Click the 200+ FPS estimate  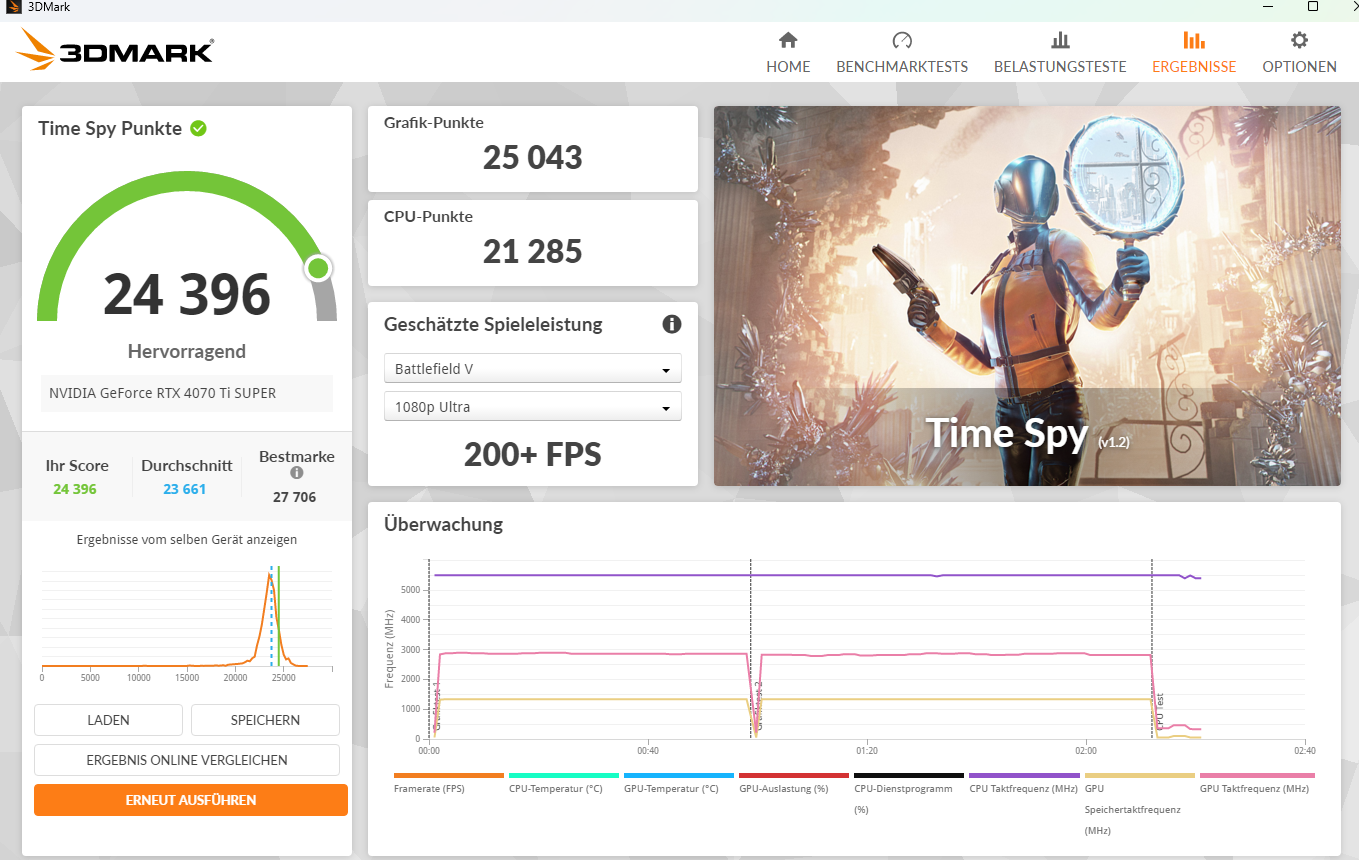(x=533, y=455)
